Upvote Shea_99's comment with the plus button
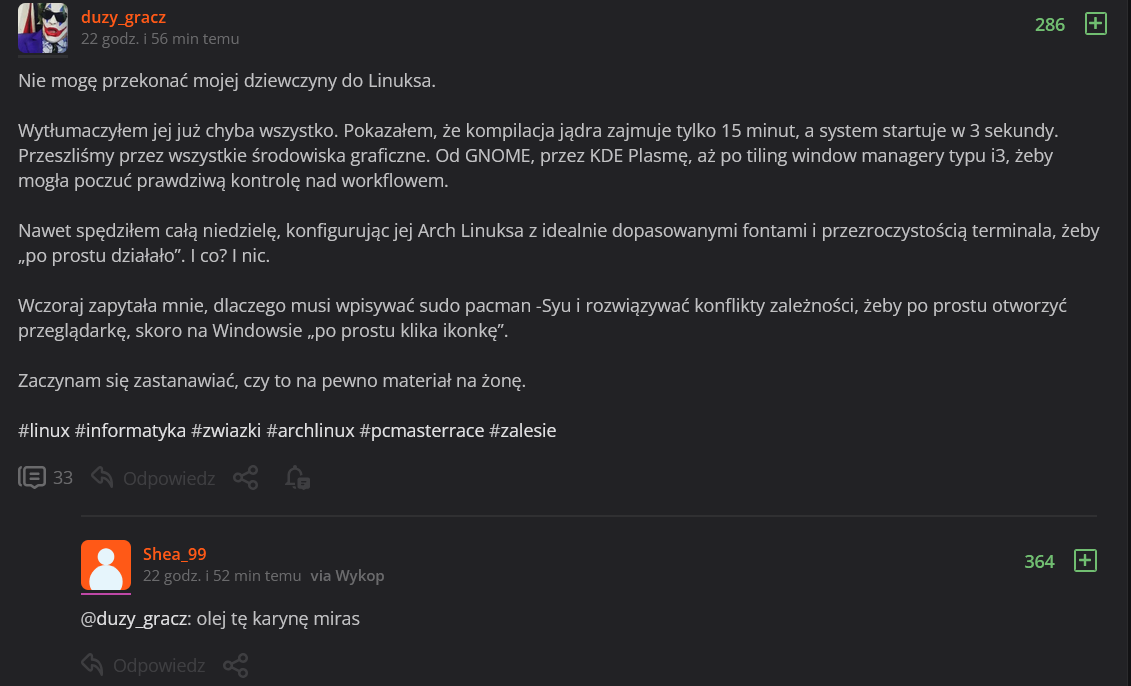Viewport: 1131px width, 686px height. pyautogui.click(x=1085, y=561)
